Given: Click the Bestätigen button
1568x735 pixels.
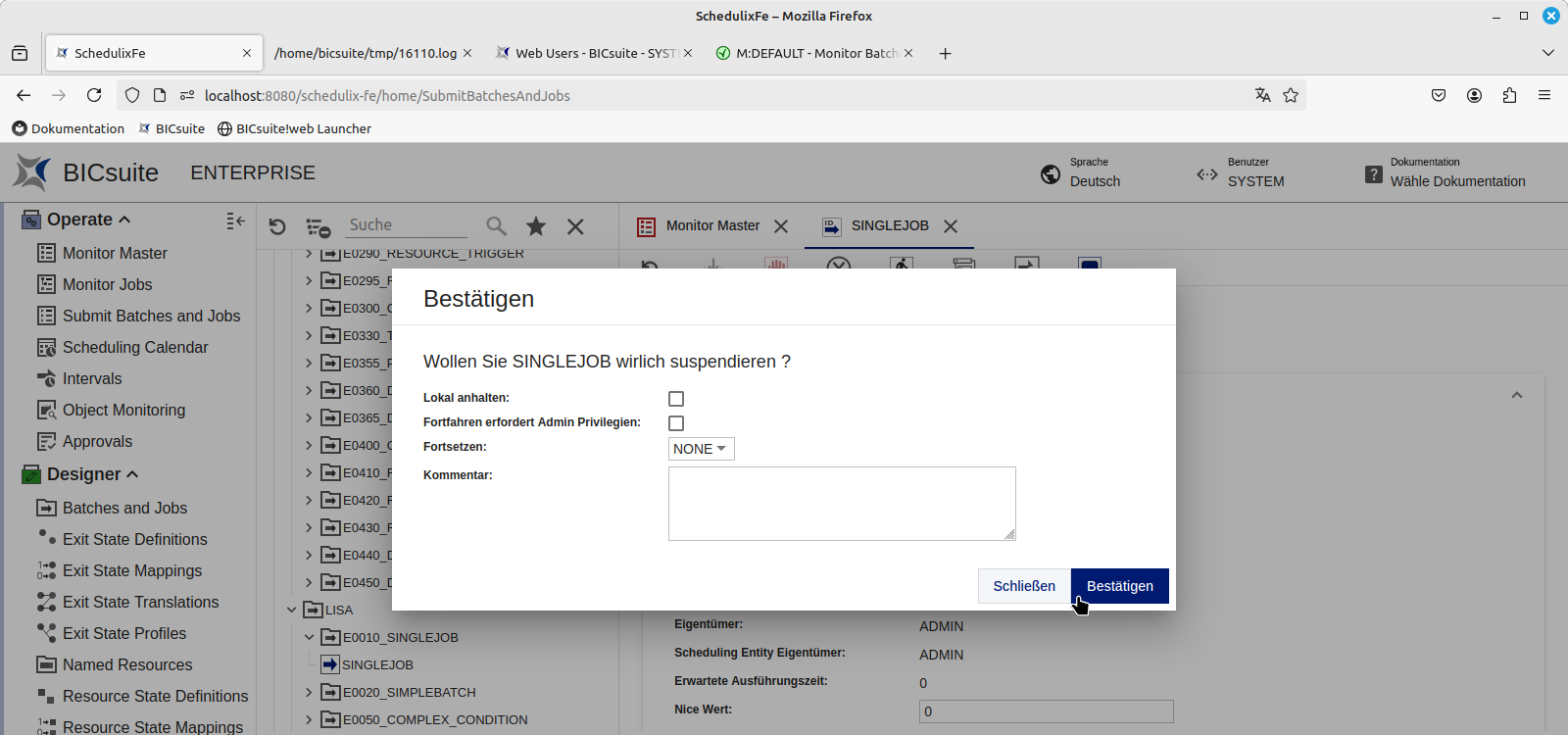Looking at the screenshot, I should click(x=1119, y=586).
